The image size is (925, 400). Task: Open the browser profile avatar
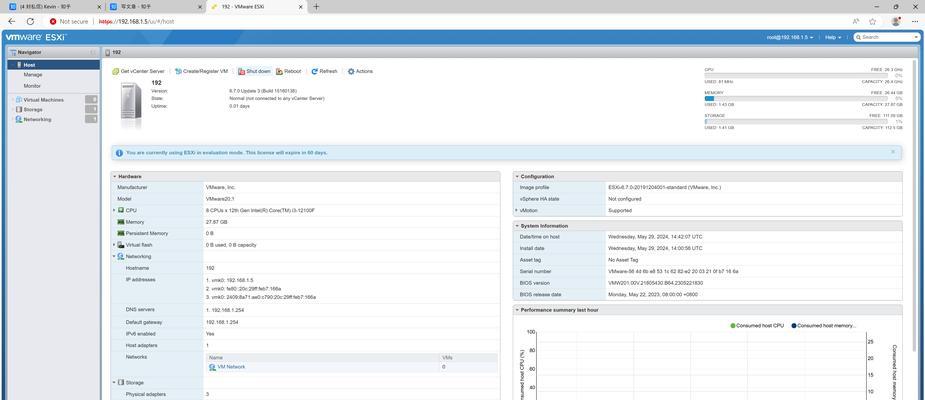(x=896, y=21)
